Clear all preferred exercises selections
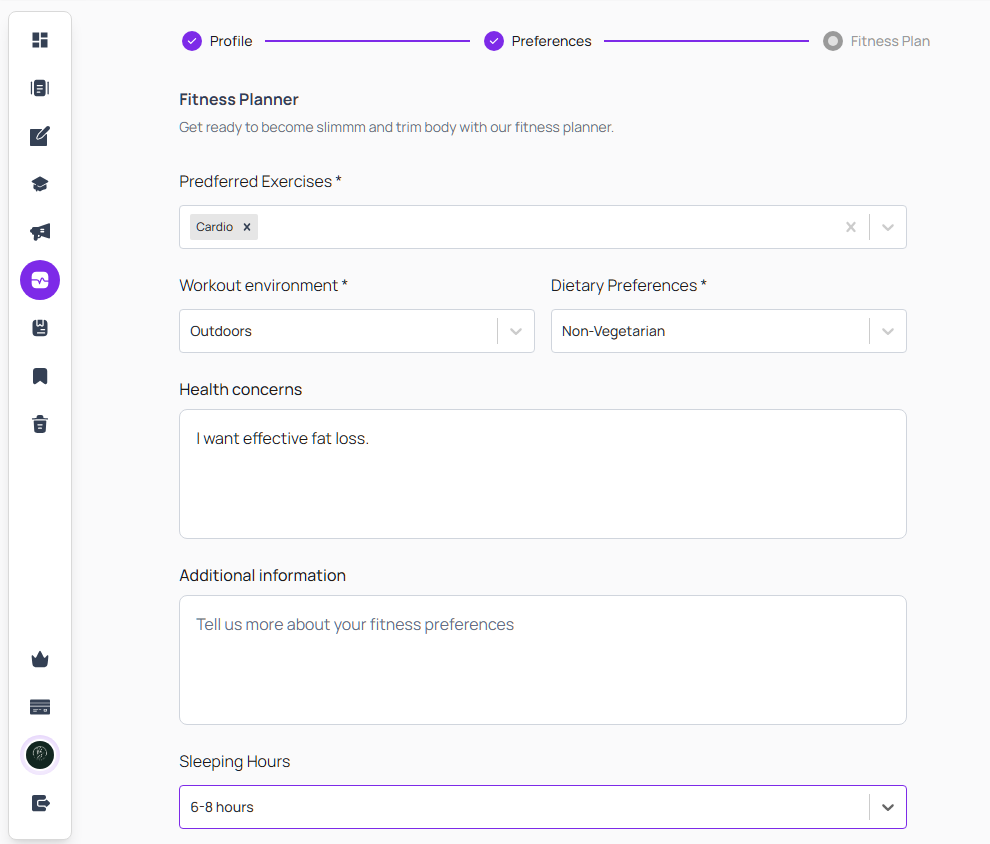Viewport: 990px width, 844px height. (851, 227)
